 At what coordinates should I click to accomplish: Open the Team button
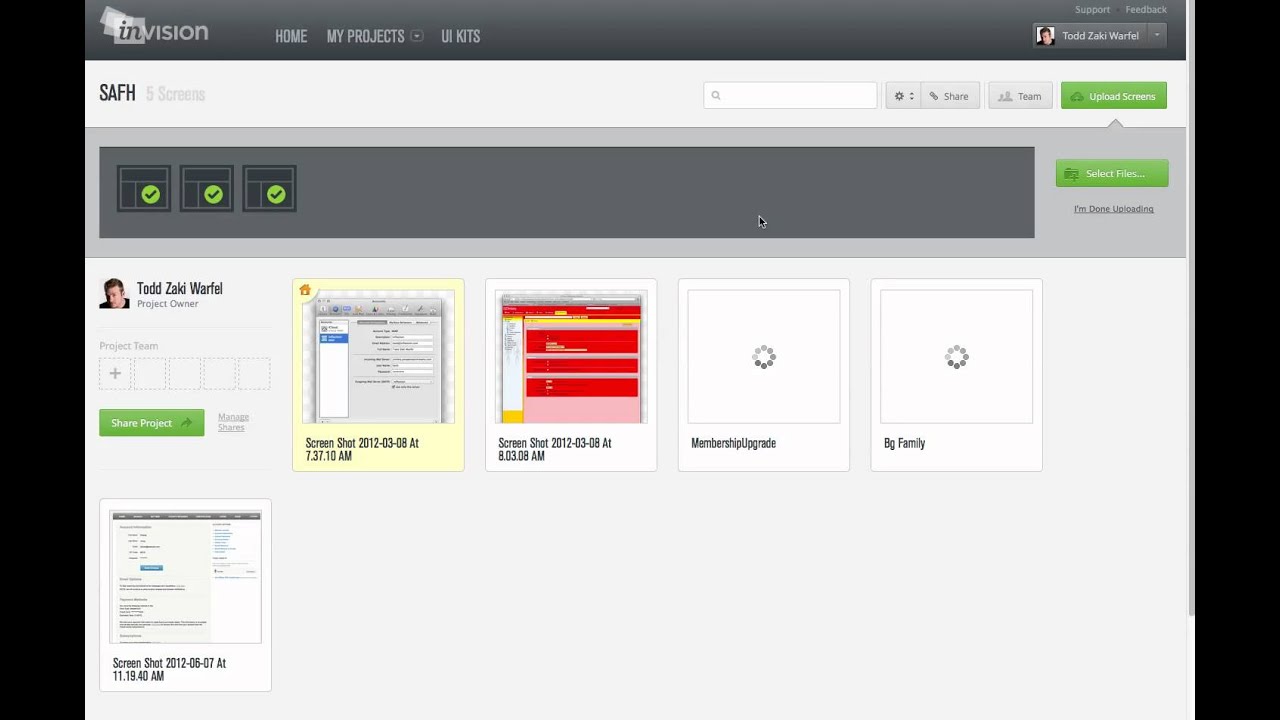click(1020, 96)
